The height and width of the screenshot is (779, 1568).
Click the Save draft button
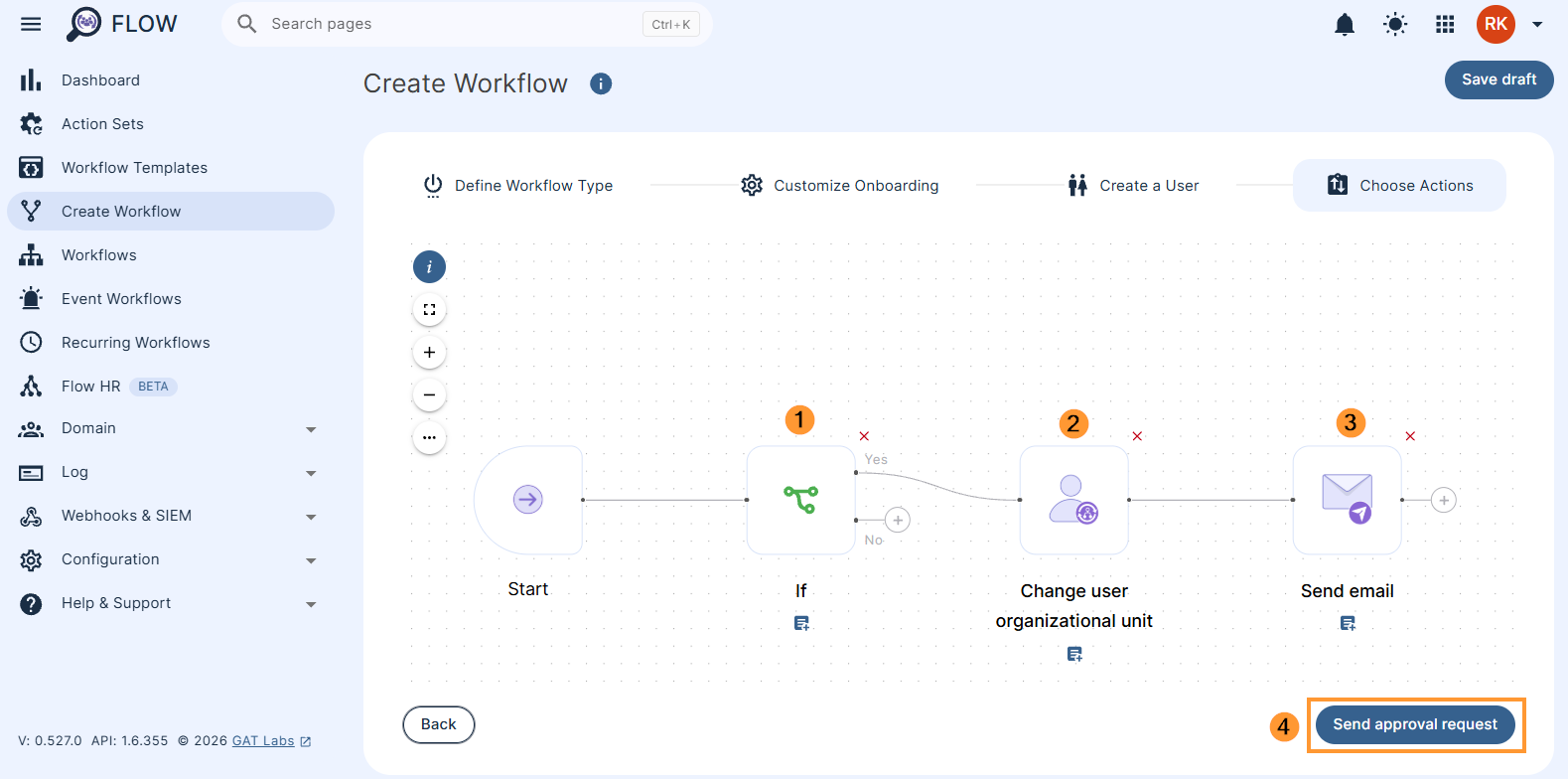(1498, 79)
